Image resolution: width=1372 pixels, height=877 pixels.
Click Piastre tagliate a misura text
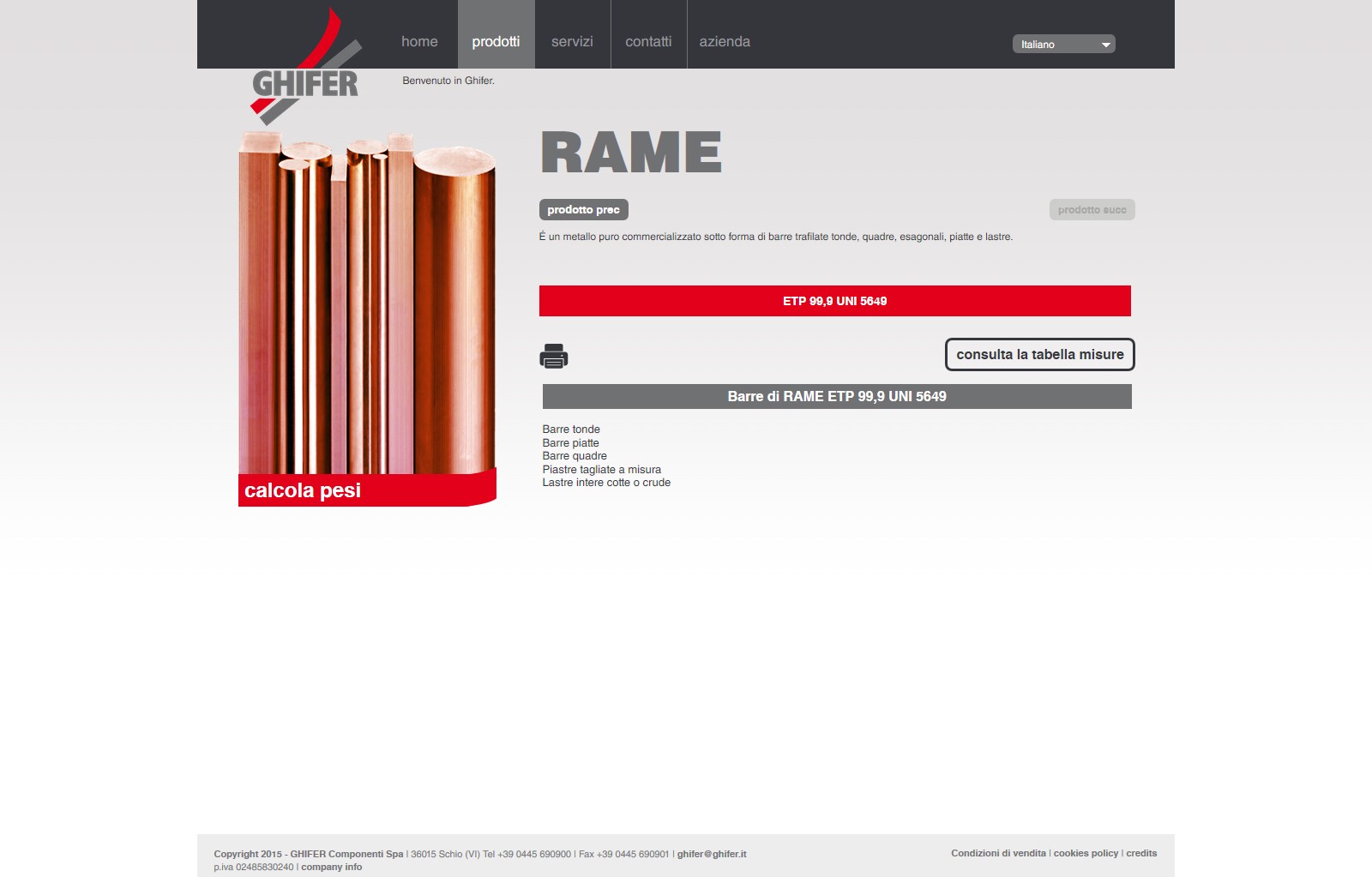coord(601,470)
